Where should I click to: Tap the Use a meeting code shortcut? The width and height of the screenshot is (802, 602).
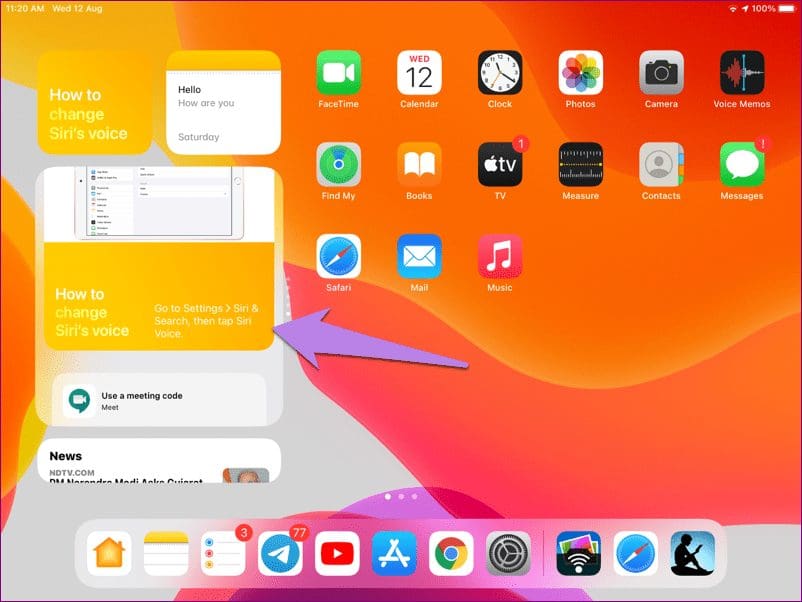click(159, 400)
